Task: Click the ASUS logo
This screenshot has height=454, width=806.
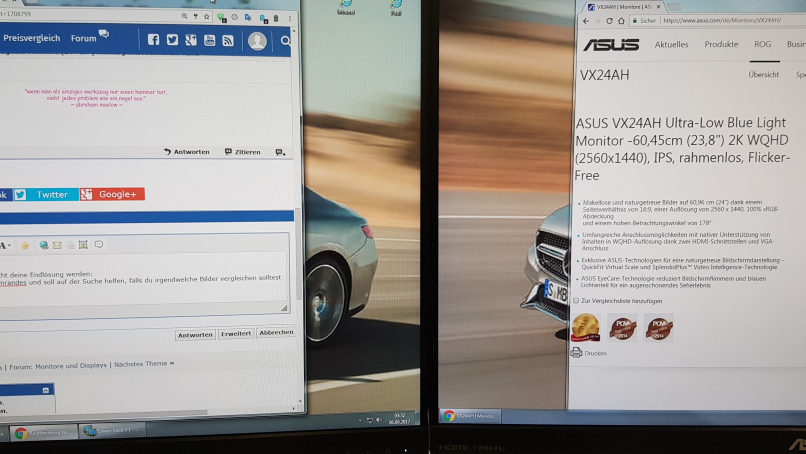Action: [611, 45]
